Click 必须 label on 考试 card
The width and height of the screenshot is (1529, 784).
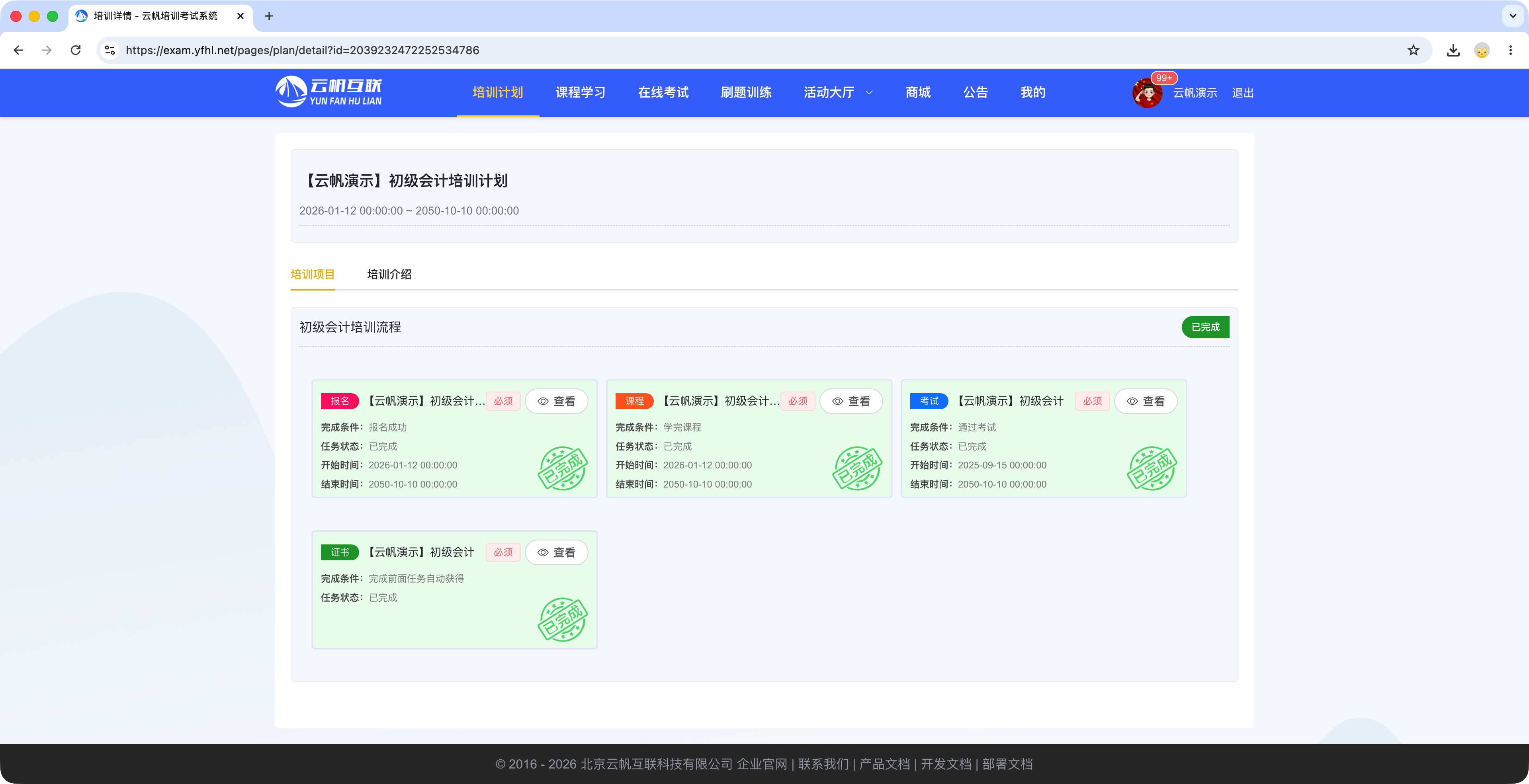(x=1092, y=401)
